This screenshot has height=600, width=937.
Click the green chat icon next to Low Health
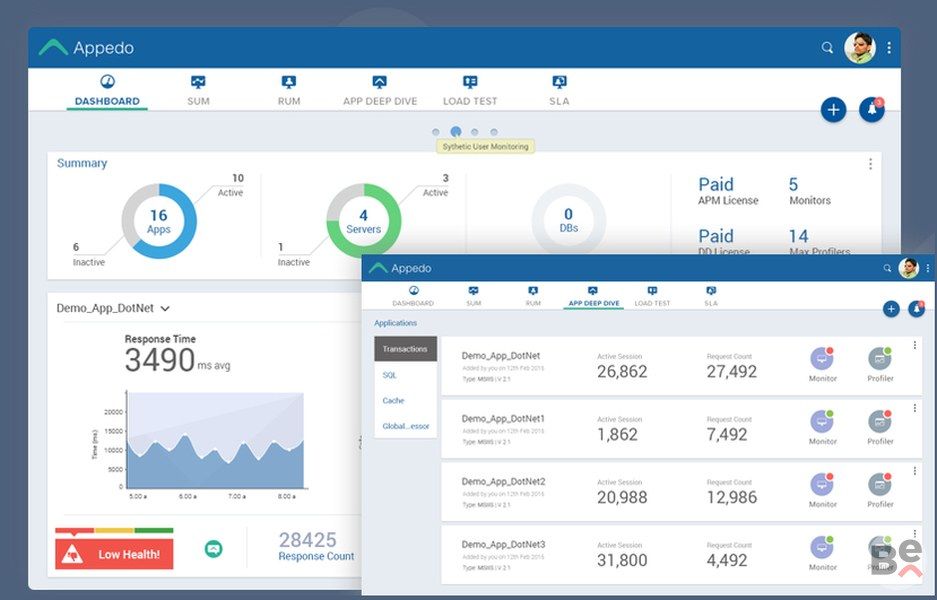tap(213, 549)
